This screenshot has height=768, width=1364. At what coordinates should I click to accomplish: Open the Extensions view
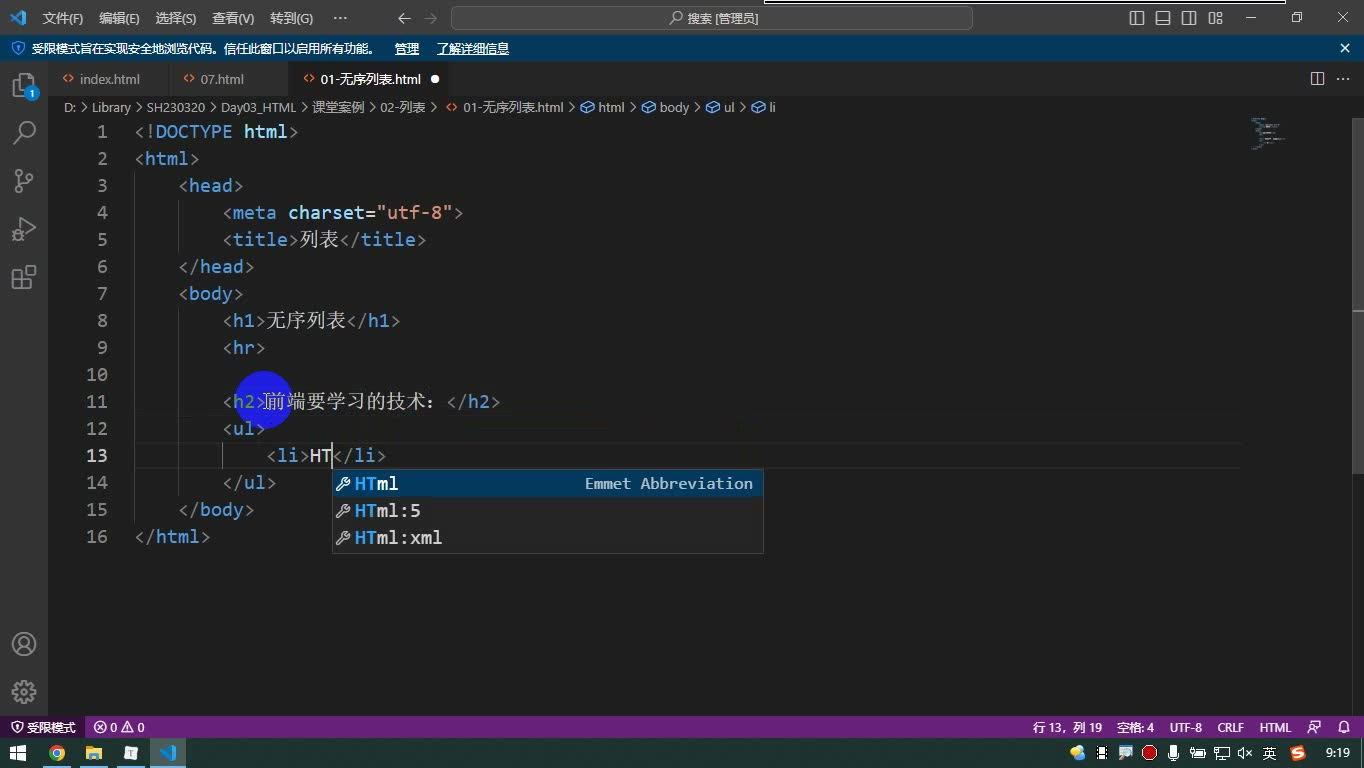pyautogui.click(x=24, y=277)
